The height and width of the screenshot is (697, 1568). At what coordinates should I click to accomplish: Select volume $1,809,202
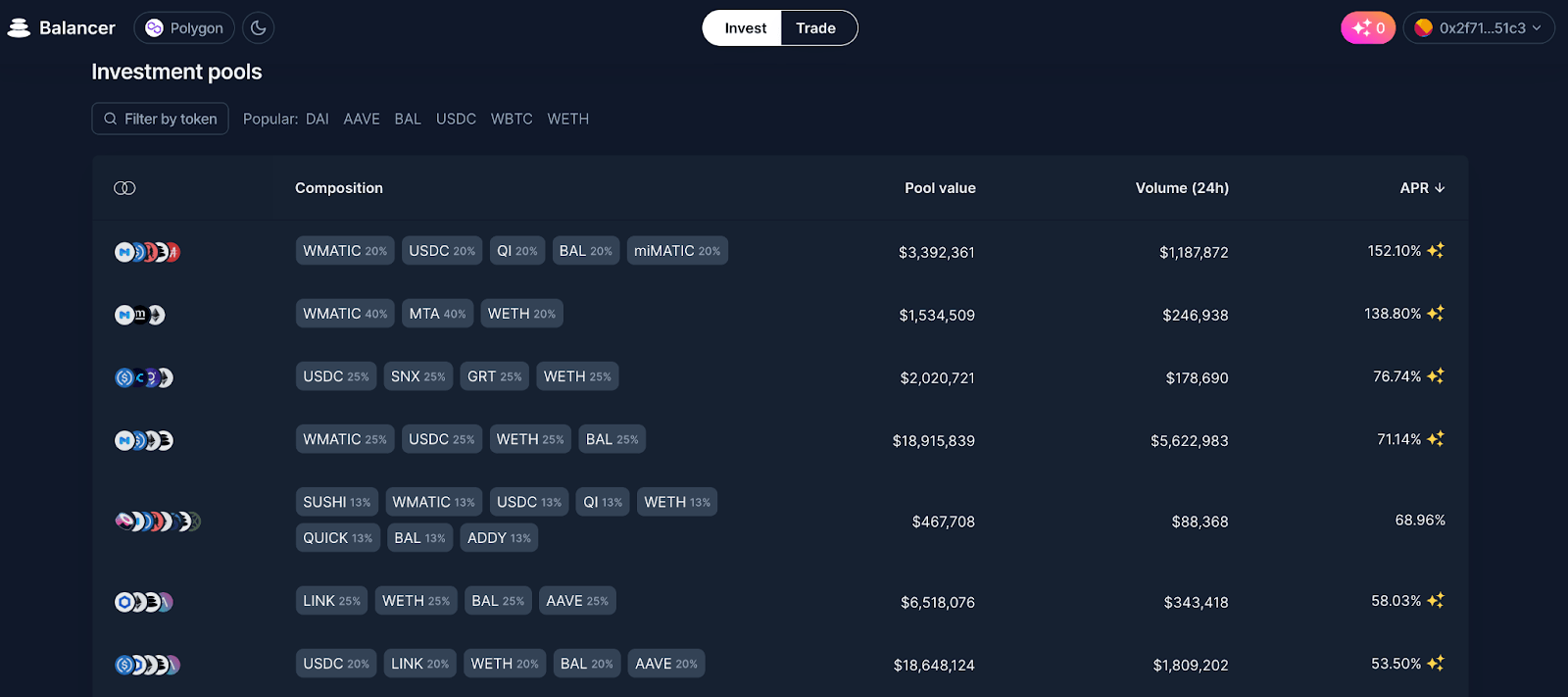(1191, 666)
